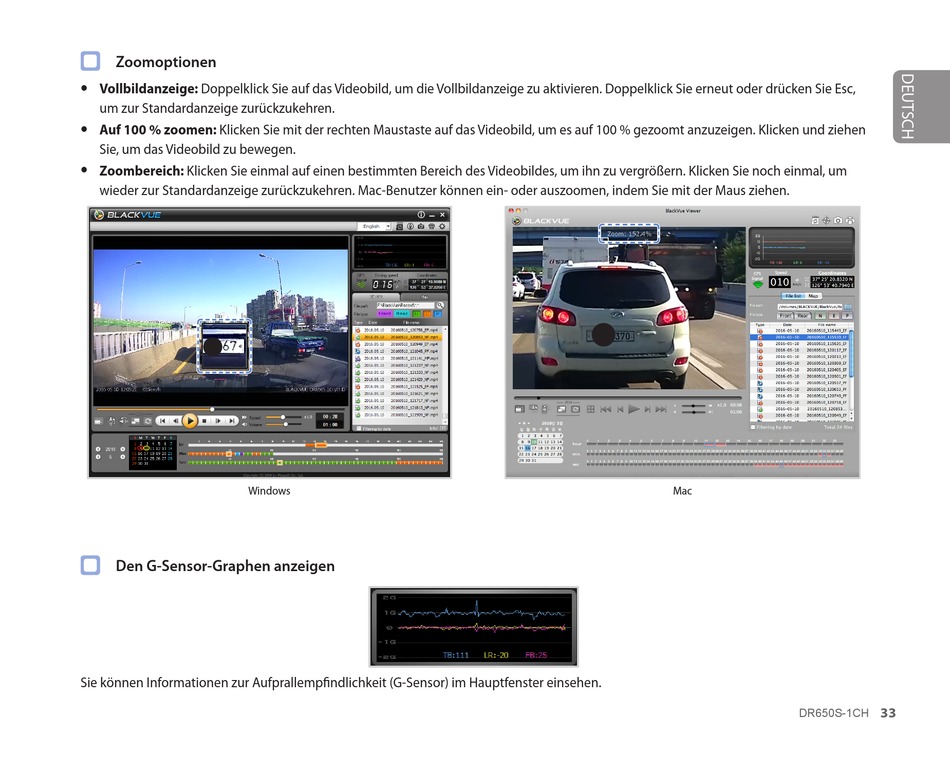Switch to the Map tab in Windows viewer
This screenshot has height=760, width=950.
coord(424,297)
